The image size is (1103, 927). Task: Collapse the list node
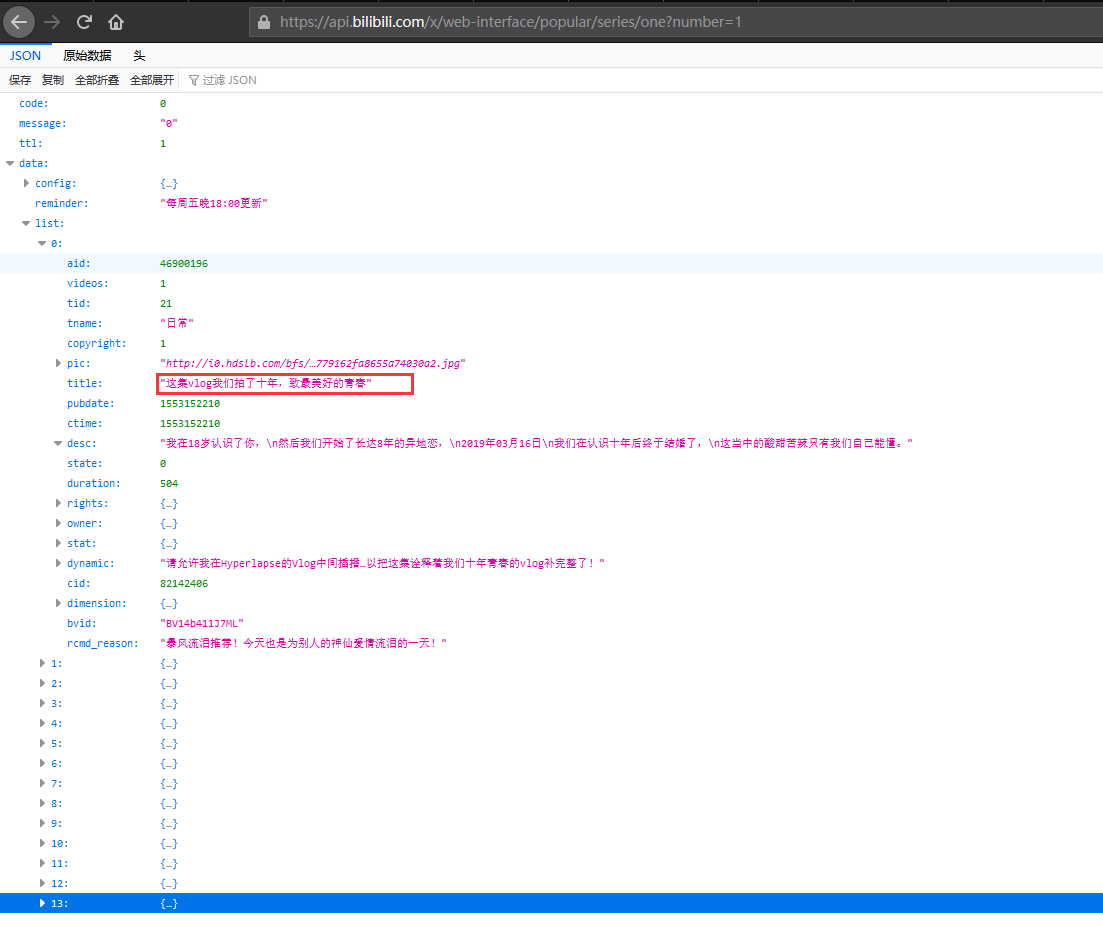pyautogui.click(x=26, y=223)
